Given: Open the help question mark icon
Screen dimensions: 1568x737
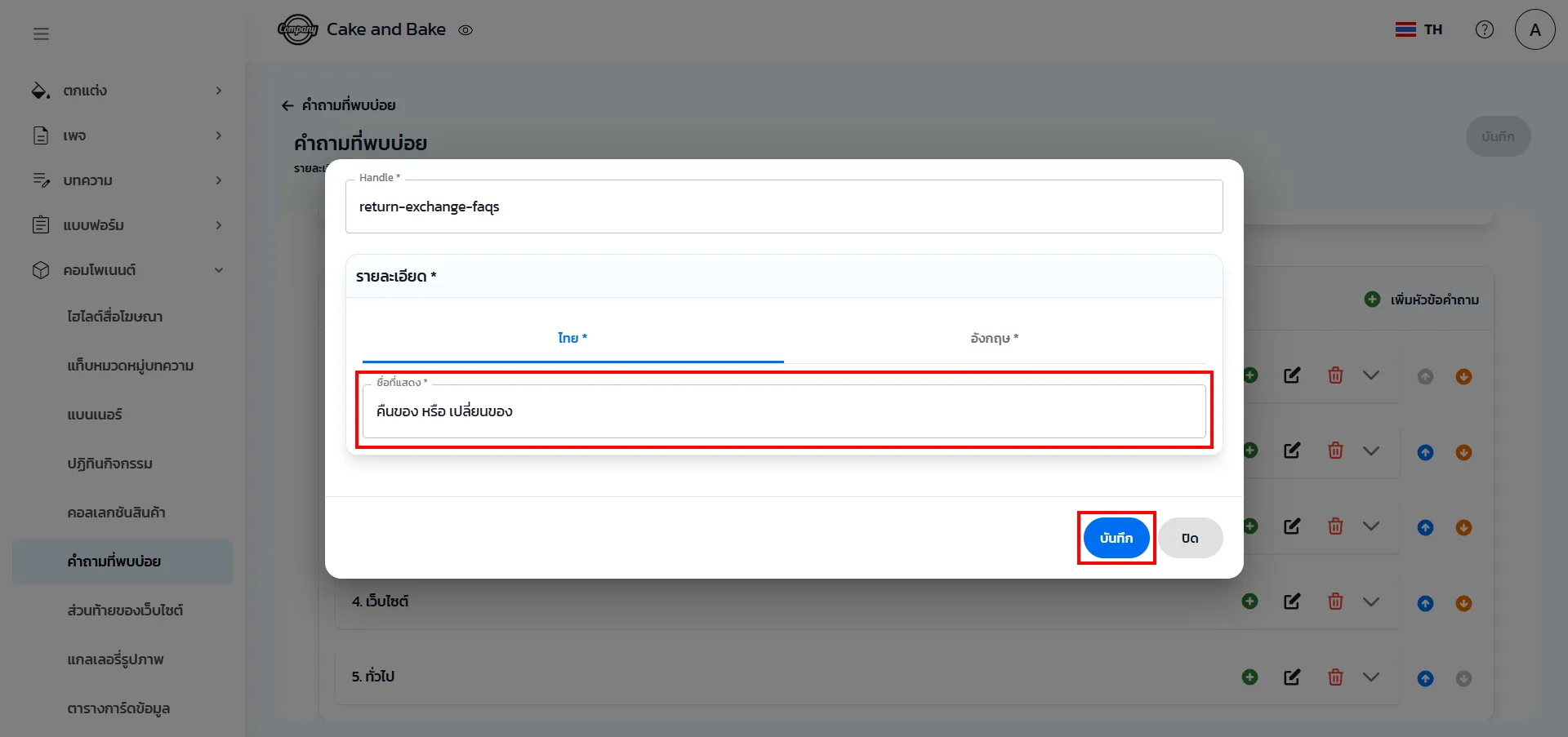Looking at the screenshot, I should click(x=1484, y=29).
